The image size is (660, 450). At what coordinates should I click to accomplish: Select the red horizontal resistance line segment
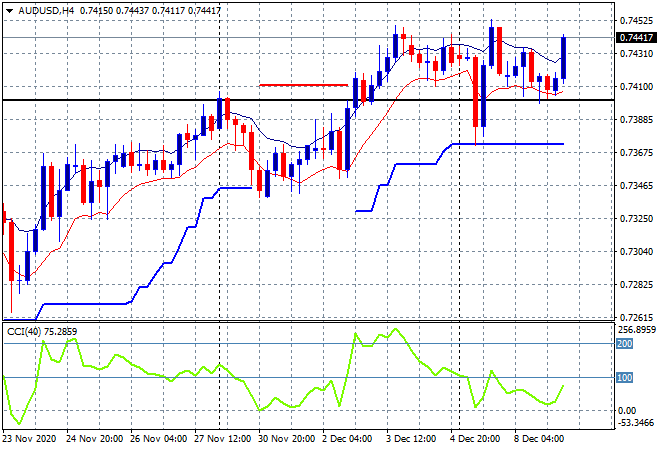(303, 85)
